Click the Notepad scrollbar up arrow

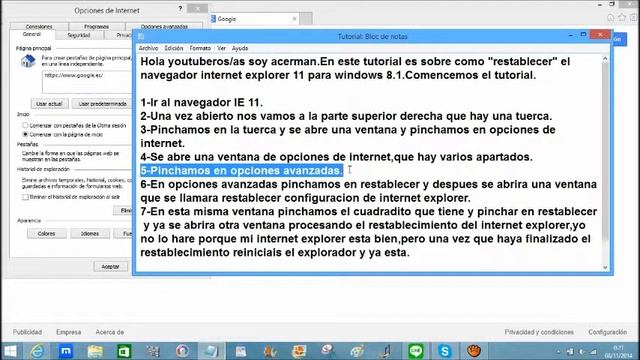click(605, 59)
